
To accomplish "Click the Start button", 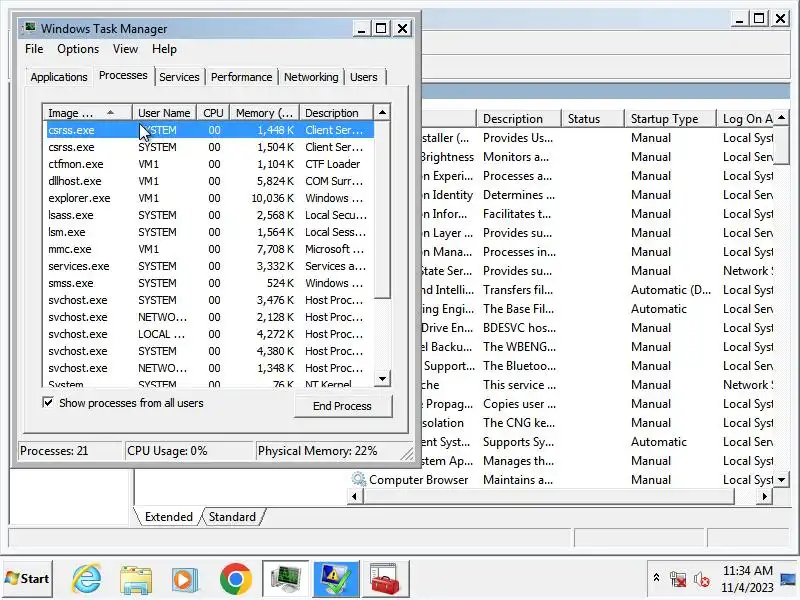I will click(27, 579).
